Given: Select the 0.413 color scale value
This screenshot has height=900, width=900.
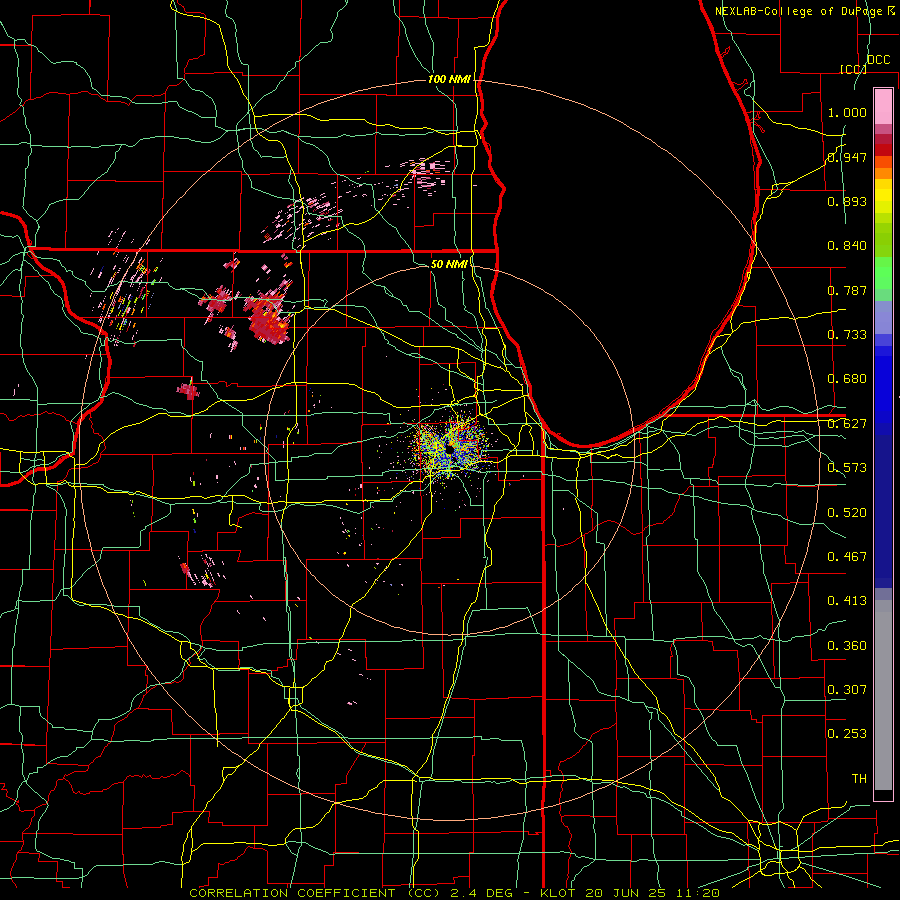Looking at the screenshot, I should 847,601.
